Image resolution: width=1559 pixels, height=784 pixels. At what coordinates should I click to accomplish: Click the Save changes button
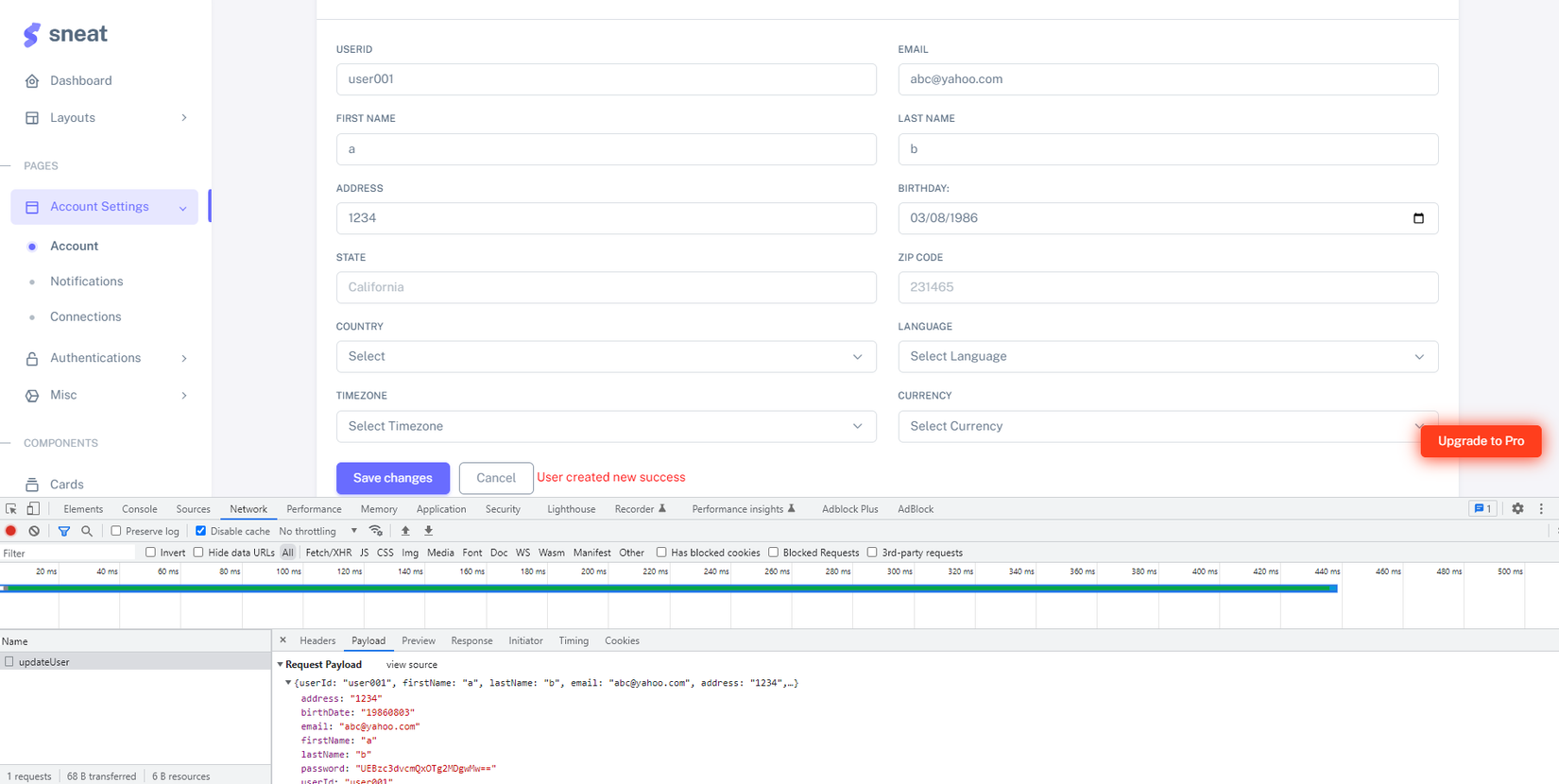coord(393,478)
